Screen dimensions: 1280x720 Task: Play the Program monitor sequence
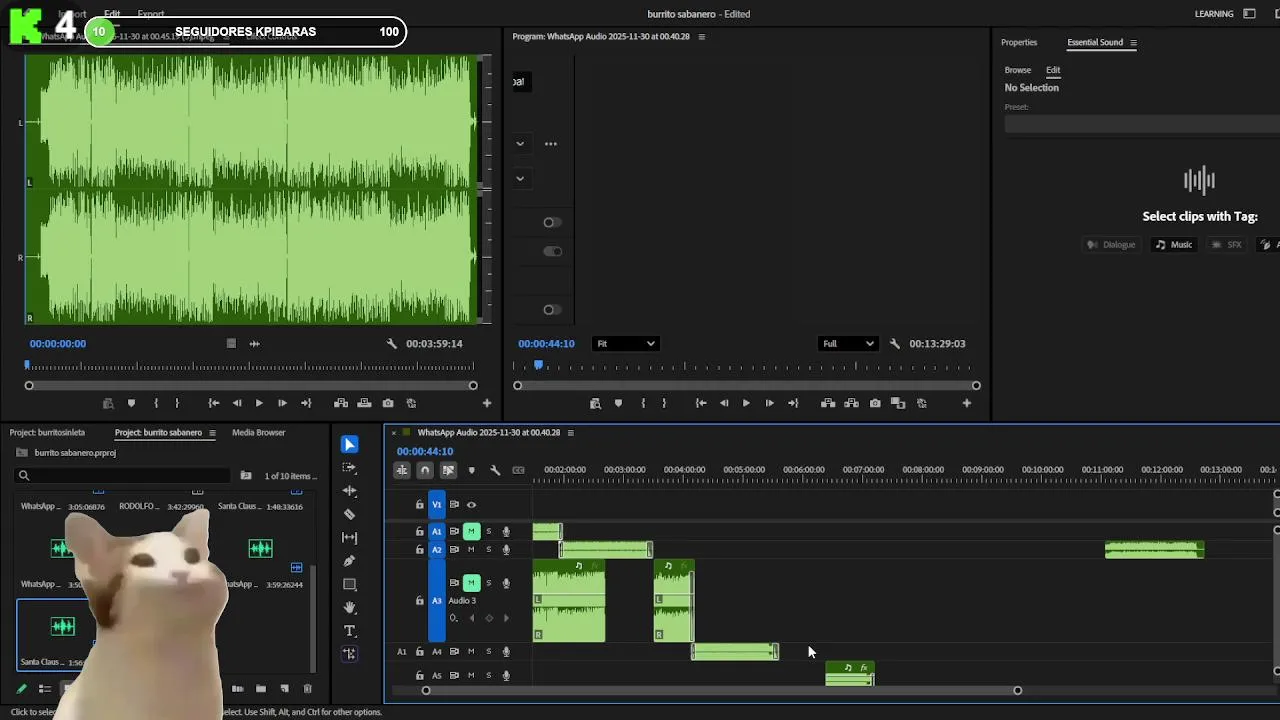[746, 403]
